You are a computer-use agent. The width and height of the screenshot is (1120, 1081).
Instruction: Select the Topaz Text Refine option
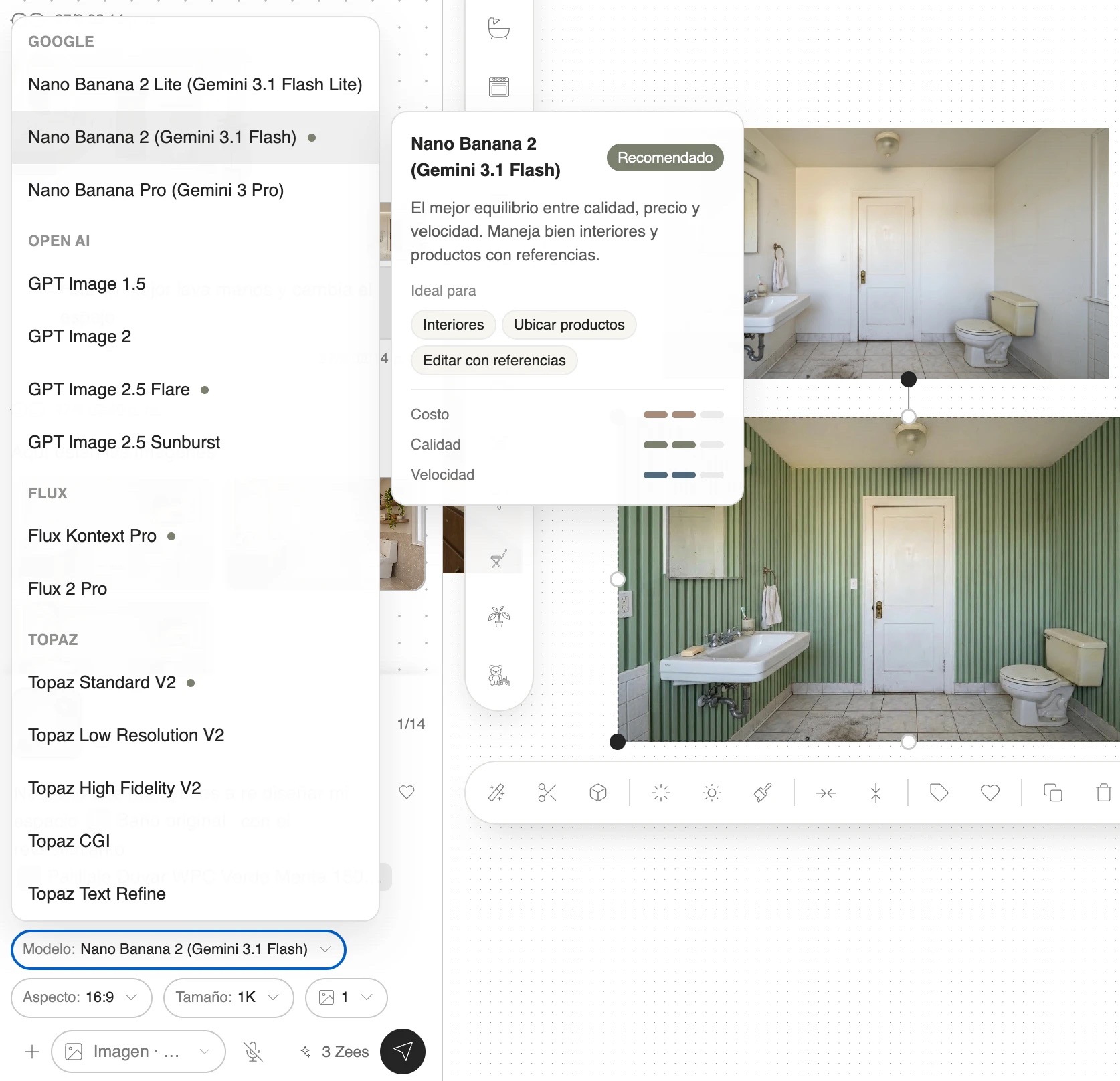tap(195, 894)
